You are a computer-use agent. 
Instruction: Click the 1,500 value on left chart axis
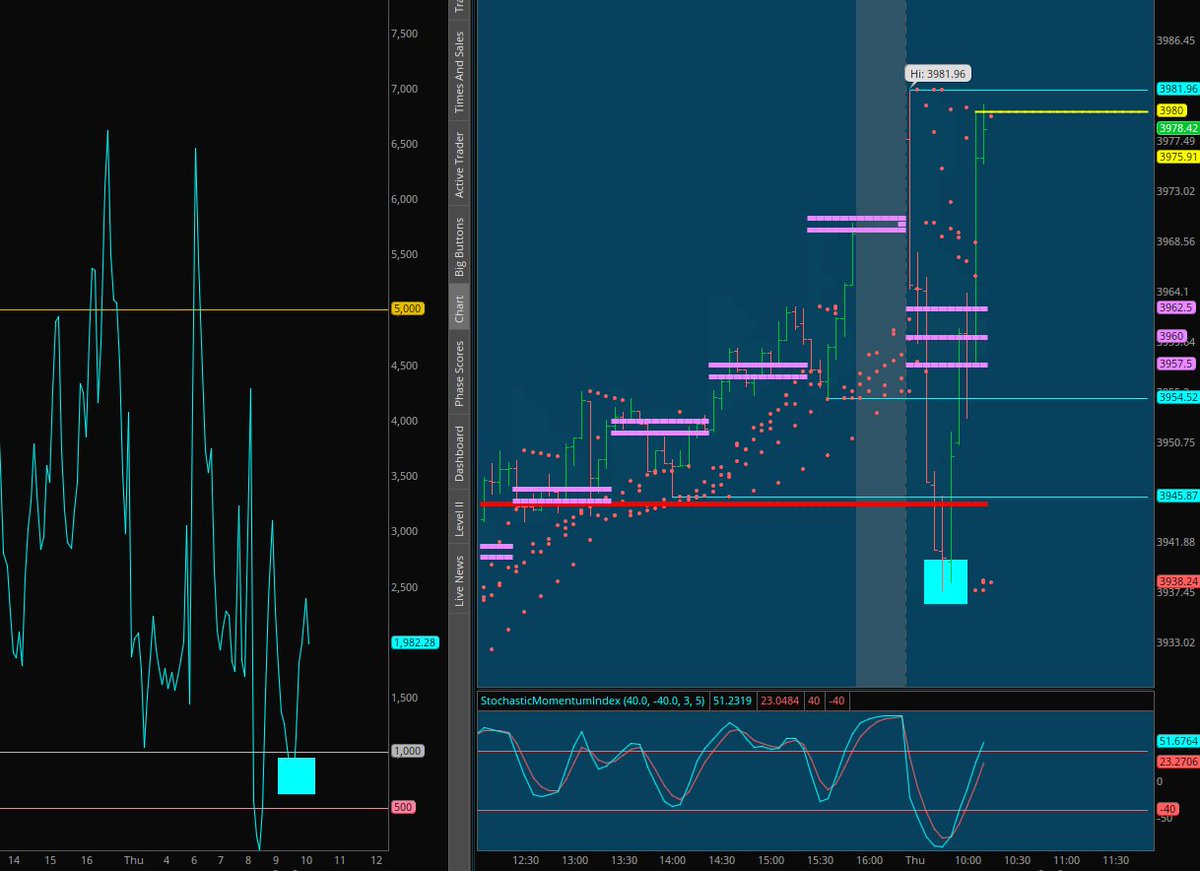(405, 698)
